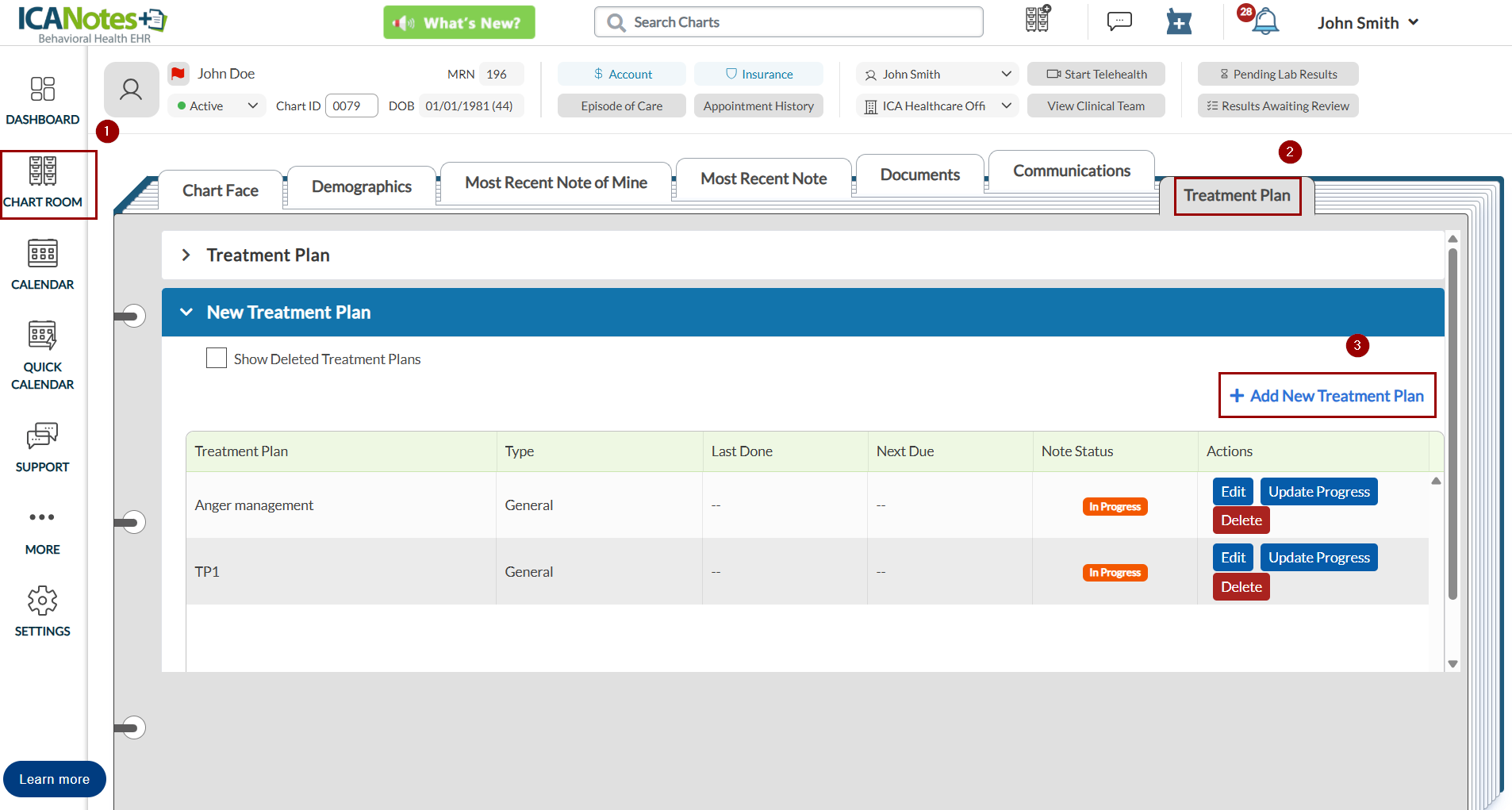Enable Show Deleted Treatment Plans checkbox
The height and width of the screenshot is (810, 1512).
(217, 358)
